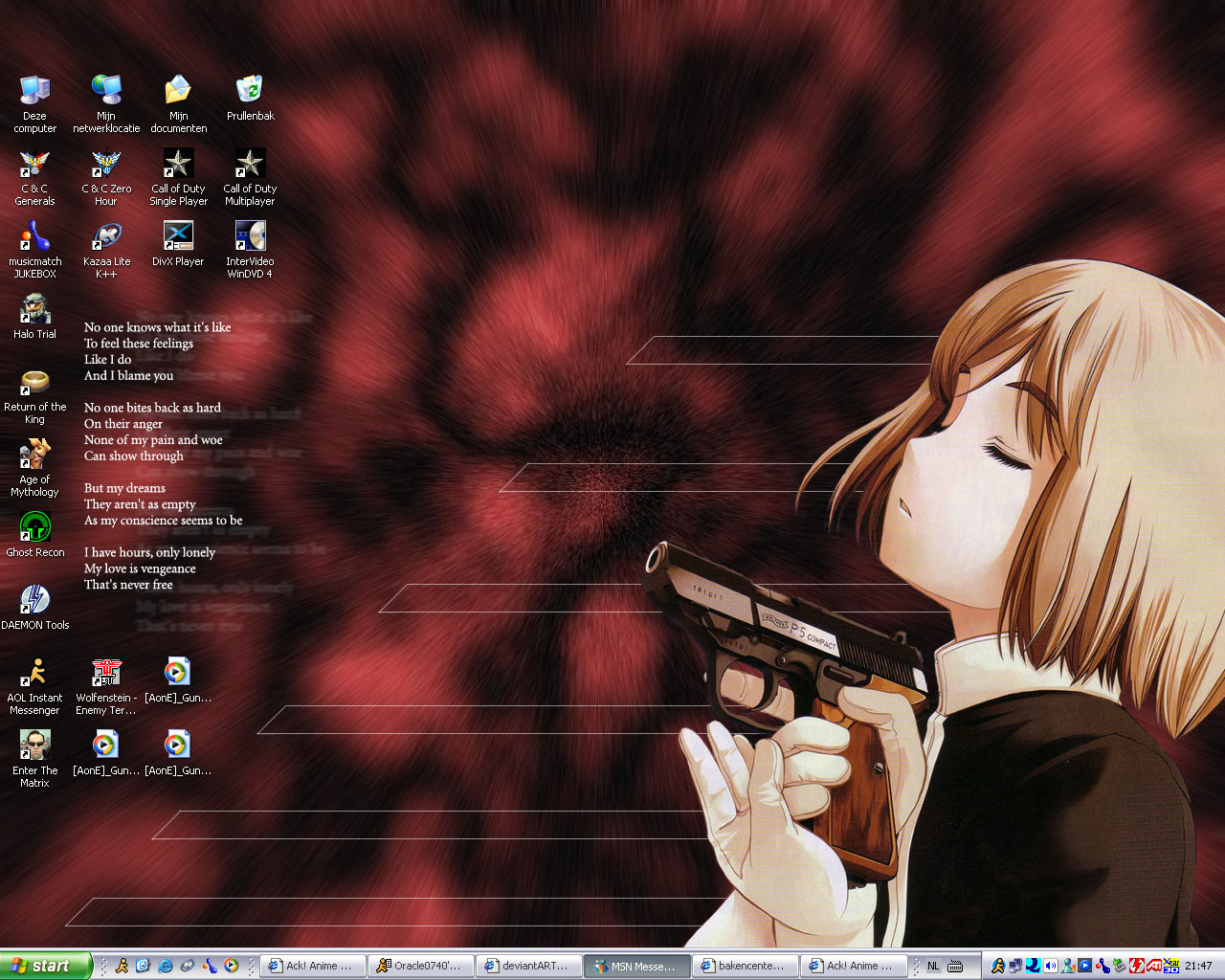The width and height of the screenshot is (1225, 980).
Task: Select the musicmatch JUKEBOX desktop shortcut
Action: pyautogui.click(x=35, y=249)
